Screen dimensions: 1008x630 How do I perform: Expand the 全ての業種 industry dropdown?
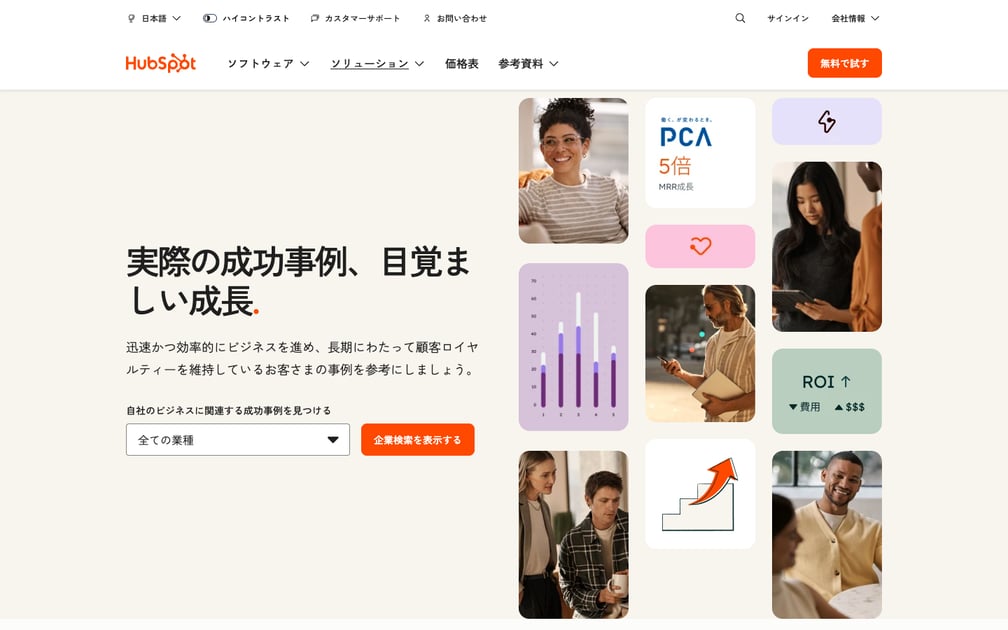pyautogui.click(x=238, y=440)
